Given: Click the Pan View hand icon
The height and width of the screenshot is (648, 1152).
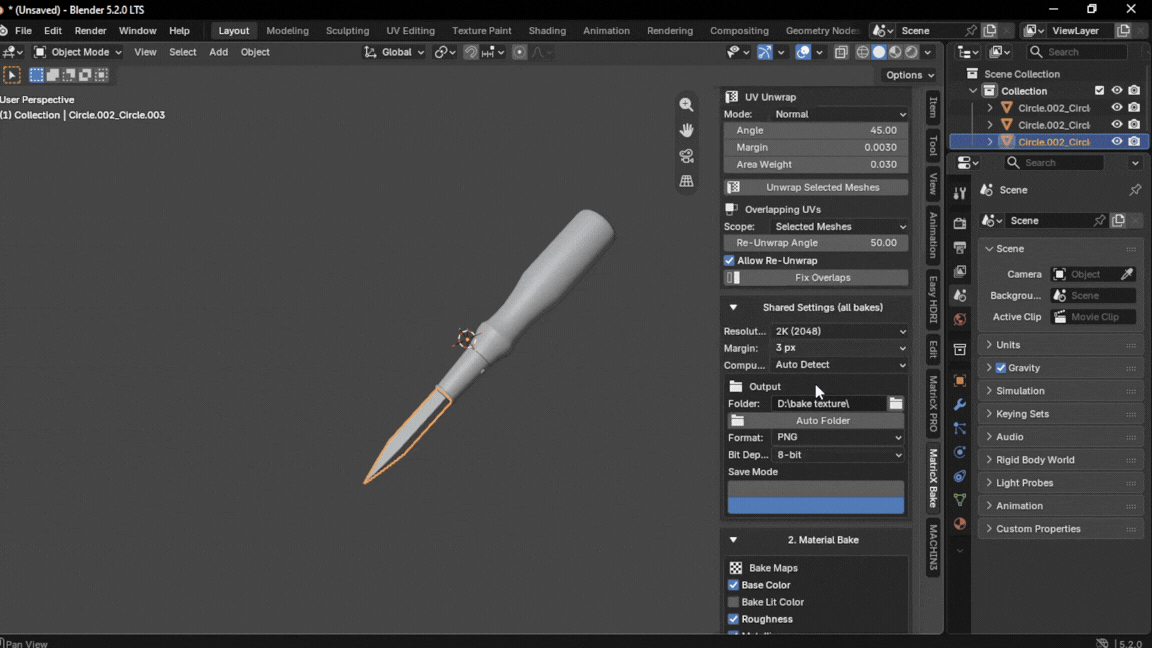Looking at the screenshot, I should pyautogui.click(x=686, y=130).
